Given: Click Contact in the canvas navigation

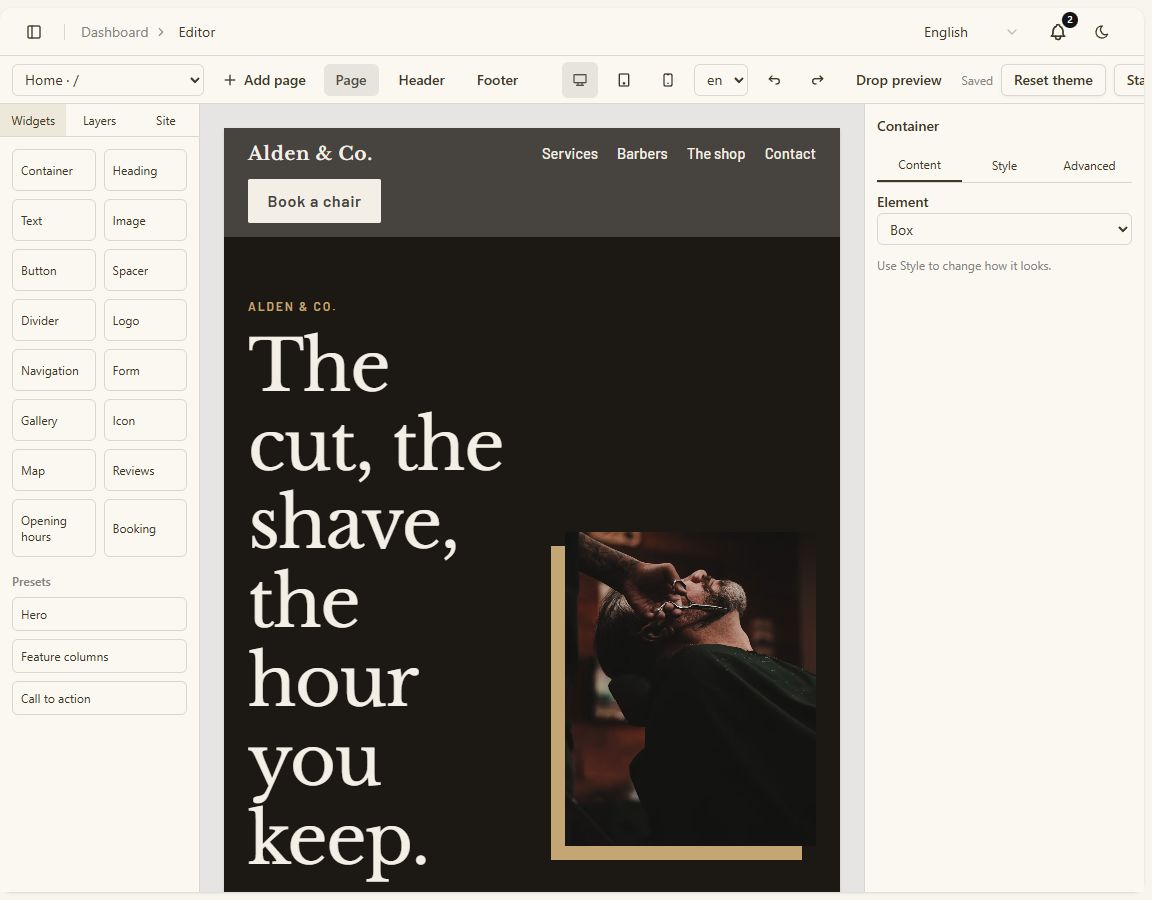Looking at the screenshot, I should tap(790, 154).
